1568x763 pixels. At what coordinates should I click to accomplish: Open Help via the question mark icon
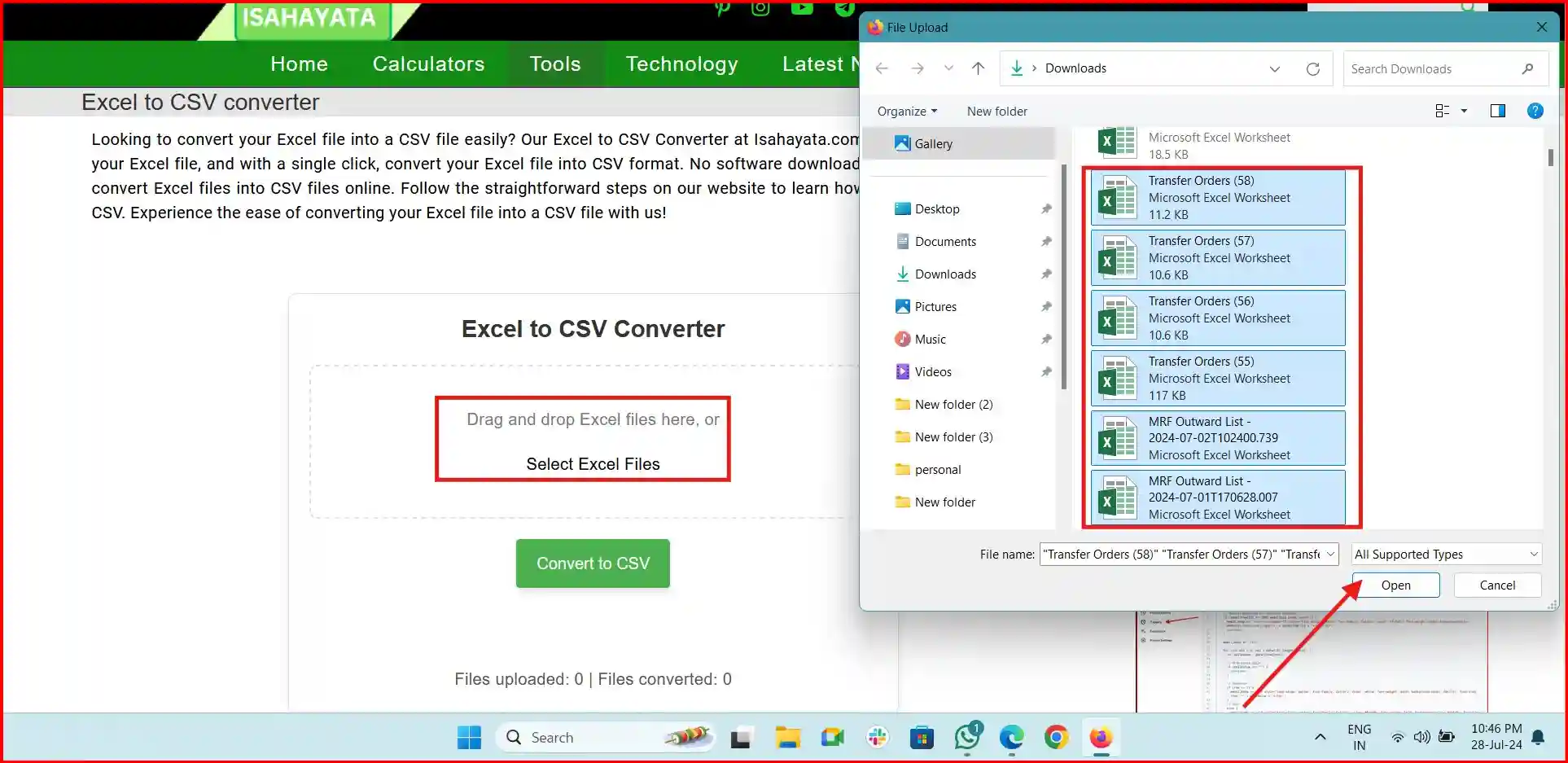[1535, 111]
